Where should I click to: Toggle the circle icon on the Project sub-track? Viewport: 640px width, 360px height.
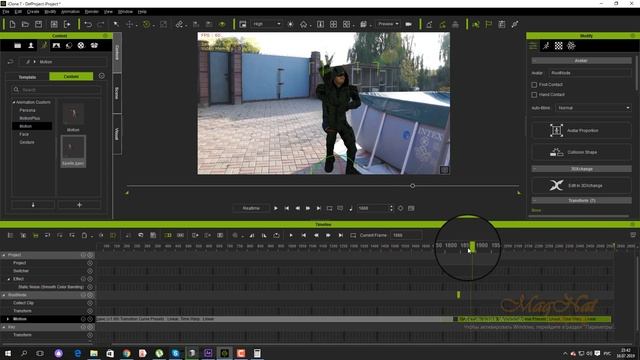point(90,263)
